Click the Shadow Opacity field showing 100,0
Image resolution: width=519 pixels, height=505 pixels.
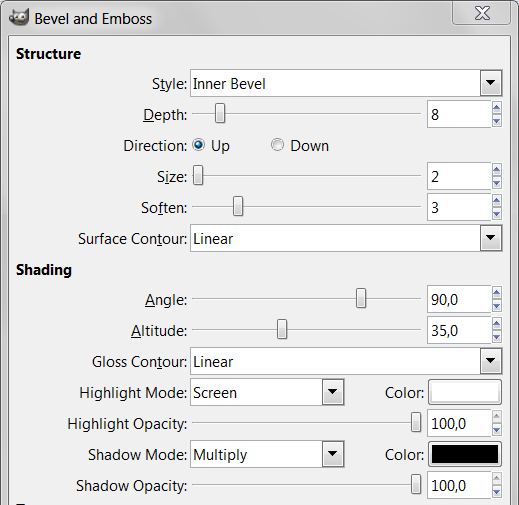(x=459, y=485)
